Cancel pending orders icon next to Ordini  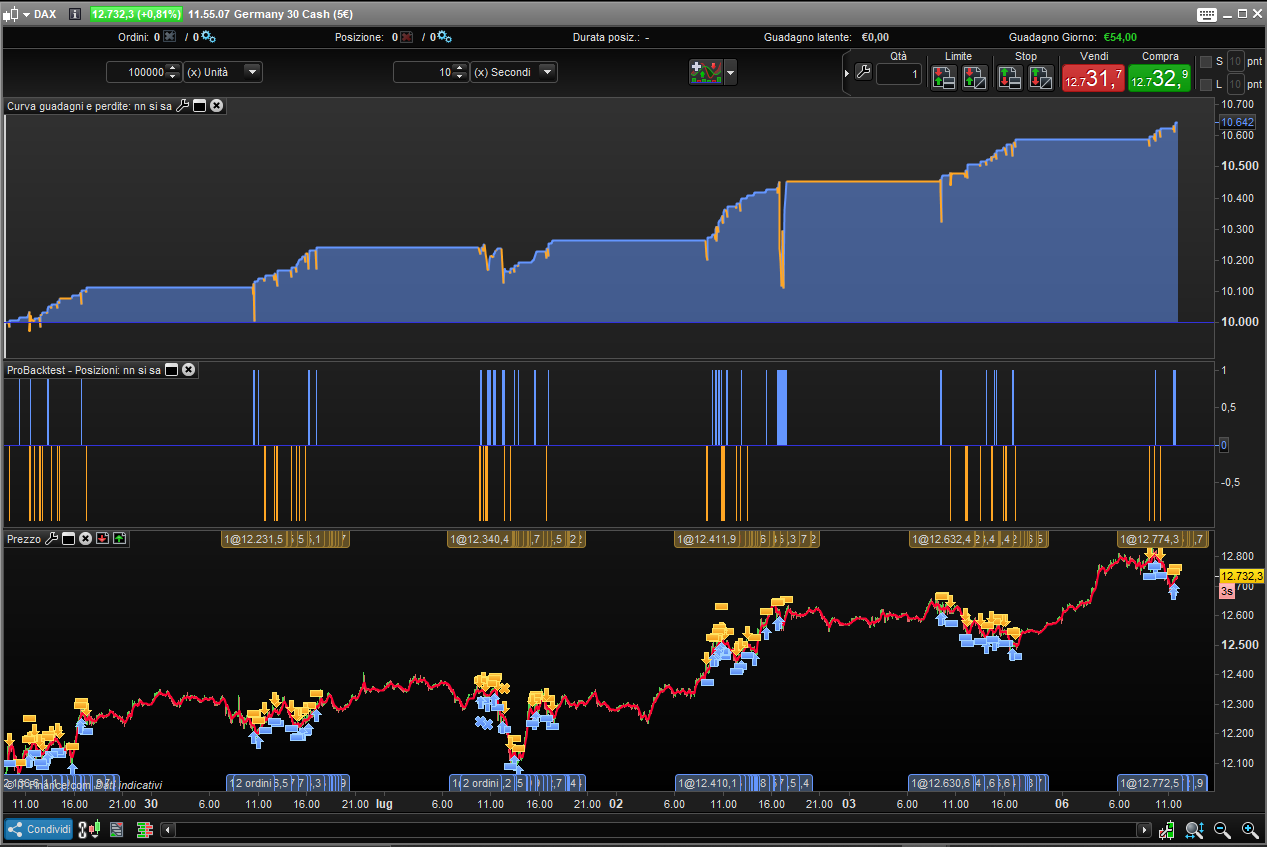pos(169,37)
